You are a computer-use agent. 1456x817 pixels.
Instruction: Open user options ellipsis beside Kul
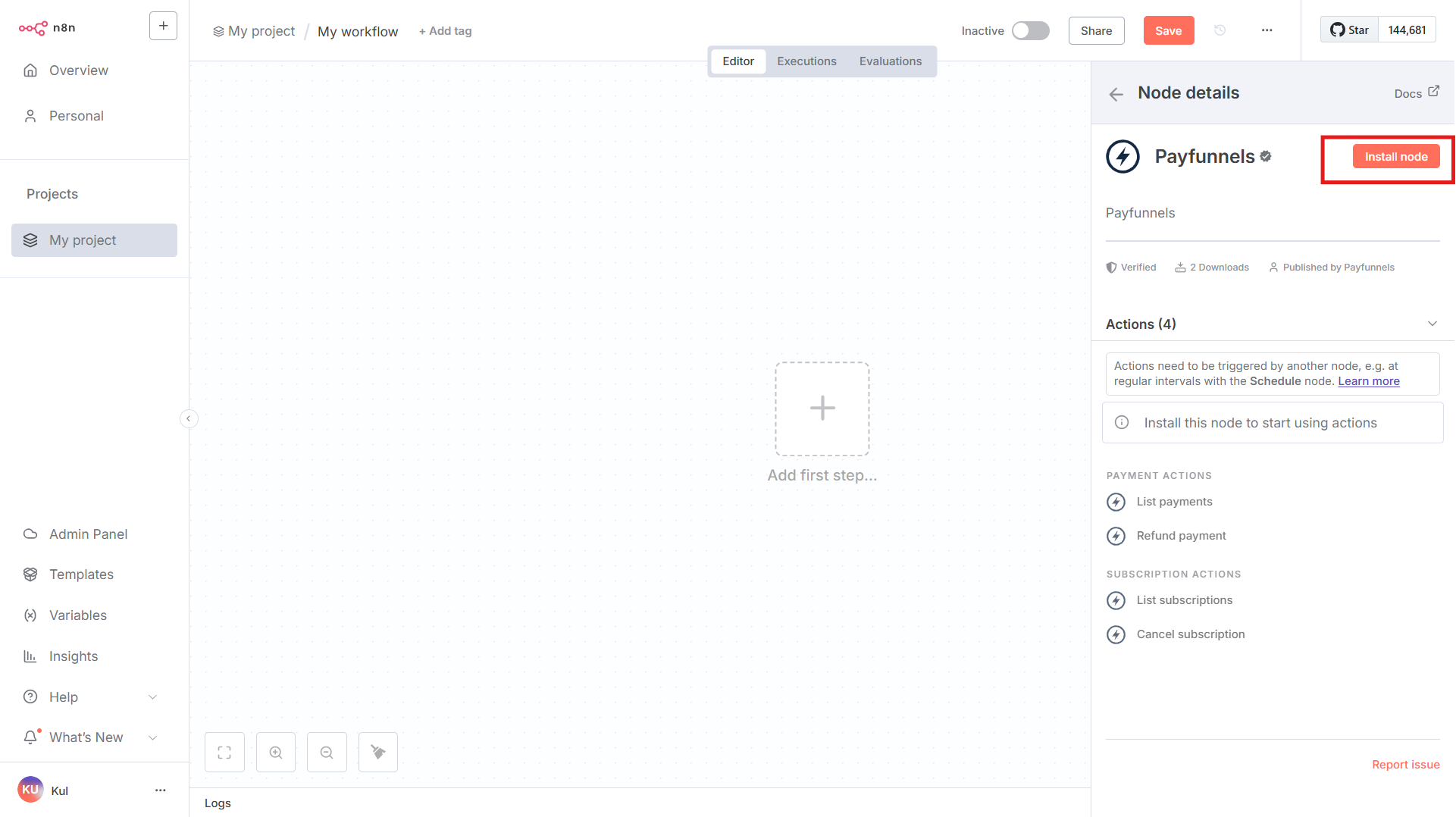[x=160, y=790]
